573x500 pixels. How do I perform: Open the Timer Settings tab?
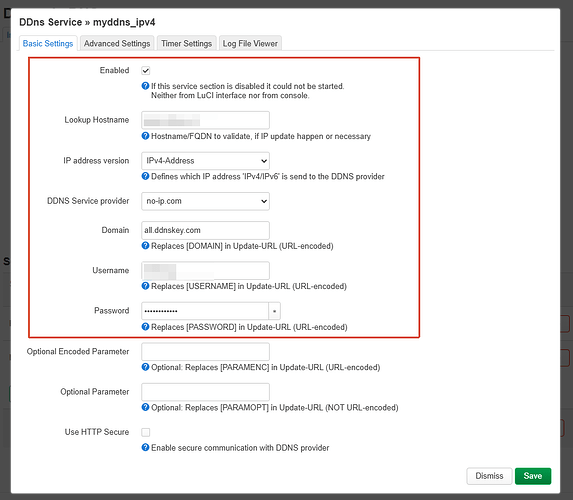pyautogui.click(x=186, y=43)
